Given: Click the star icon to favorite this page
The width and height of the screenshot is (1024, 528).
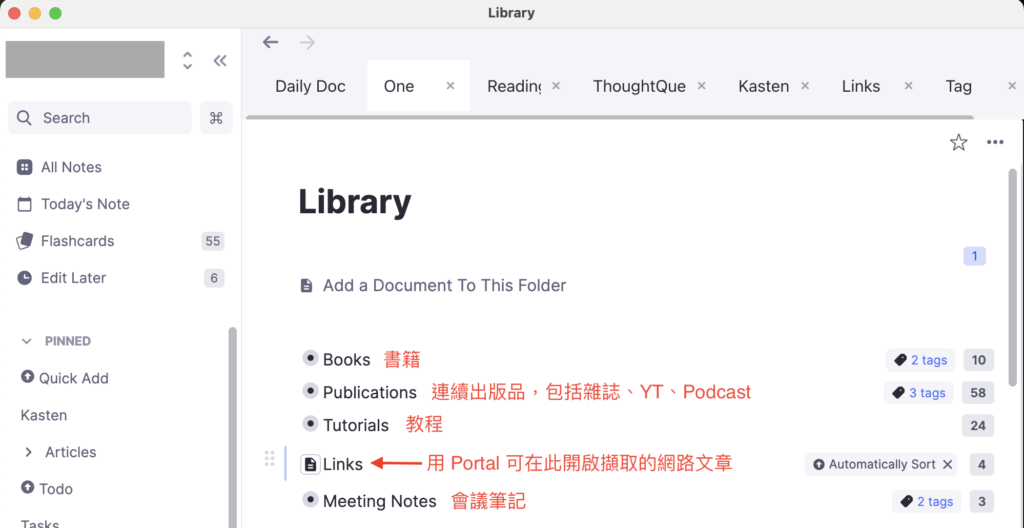Looking at the screenshot, I should (958, 142).
